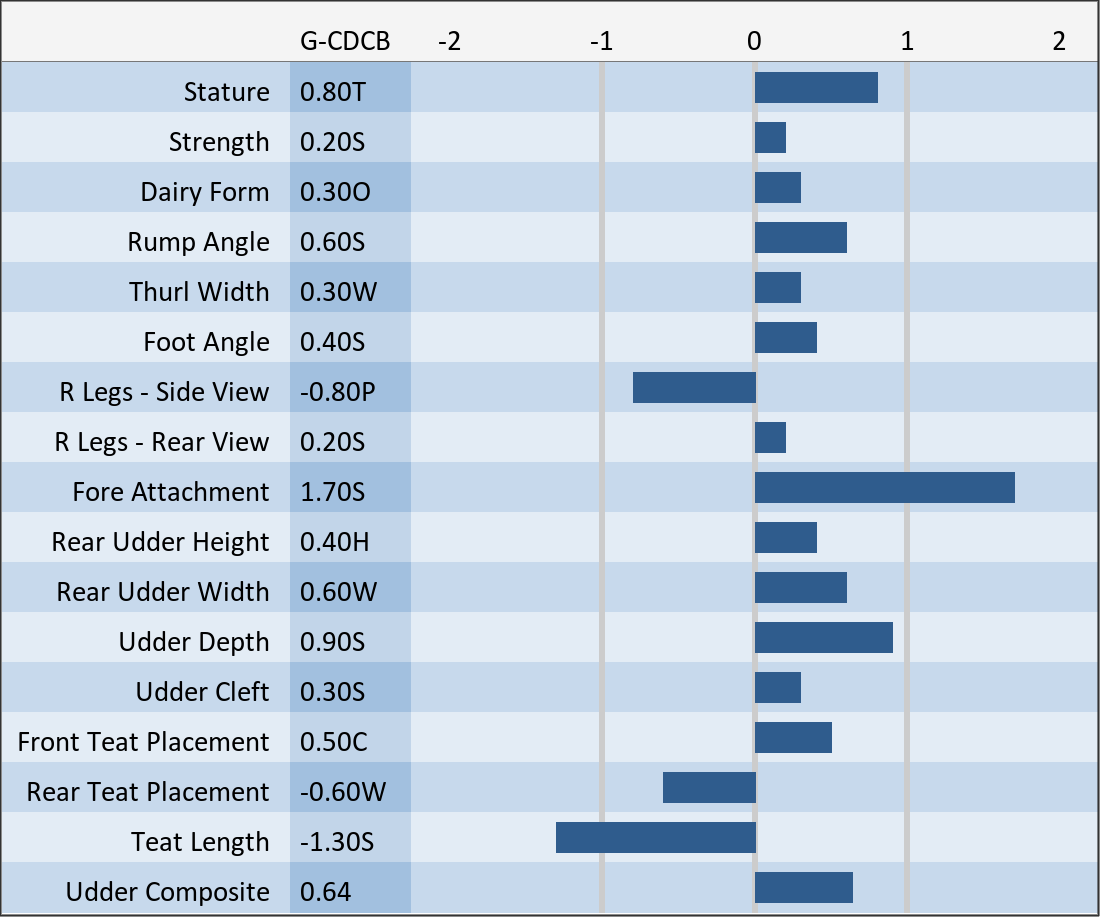Select the Thurl Width label
The width and height of the screenshot is (1100, 917).
199,292
